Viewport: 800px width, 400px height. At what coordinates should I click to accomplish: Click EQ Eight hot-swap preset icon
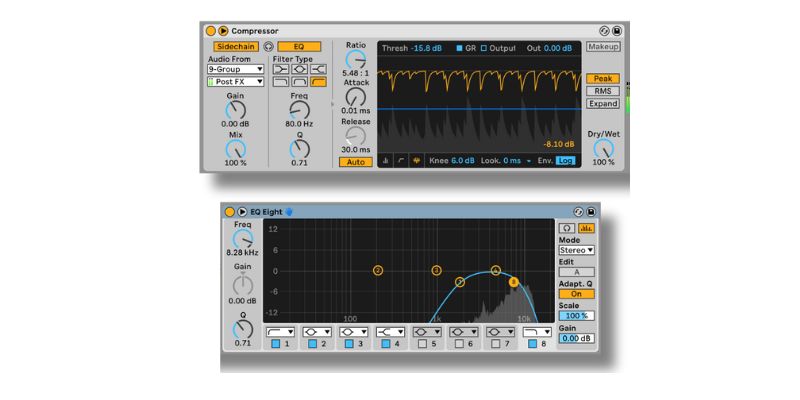tap(579, 212)
